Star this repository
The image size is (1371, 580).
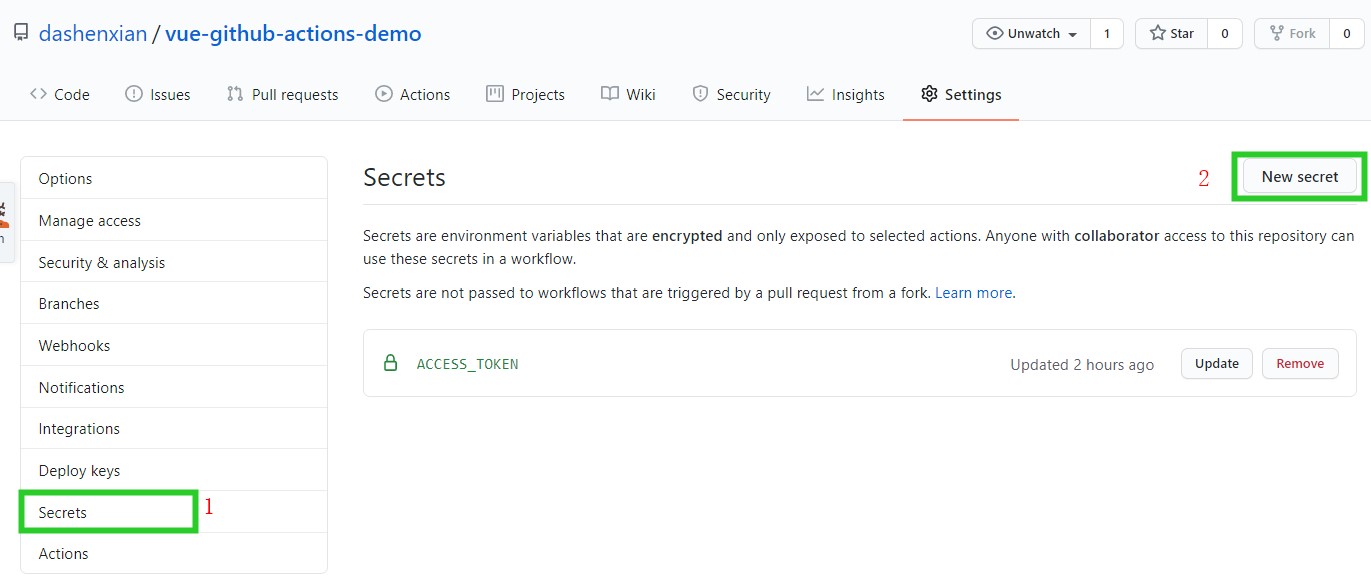(x=1171, y=33)
